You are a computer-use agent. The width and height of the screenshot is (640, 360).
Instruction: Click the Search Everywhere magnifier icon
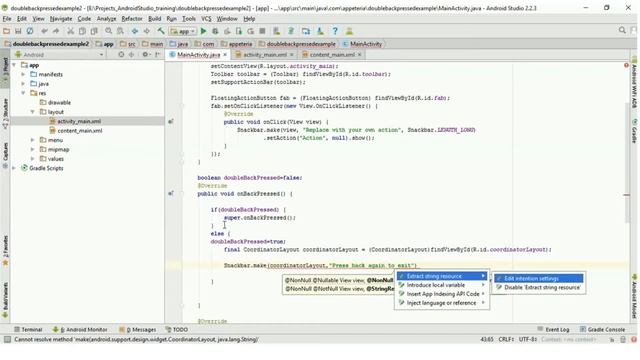pyautogui.click(x=622, y=30)
